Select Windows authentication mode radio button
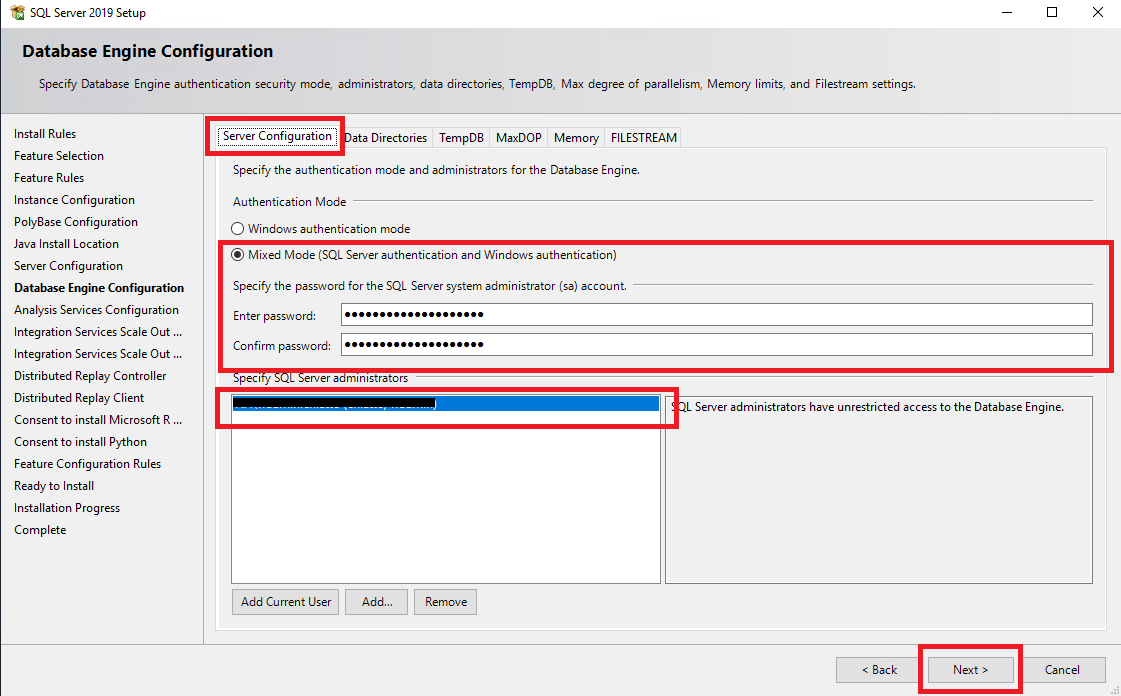The width and height of the screenshot is (1121, 696). point(237,229)
